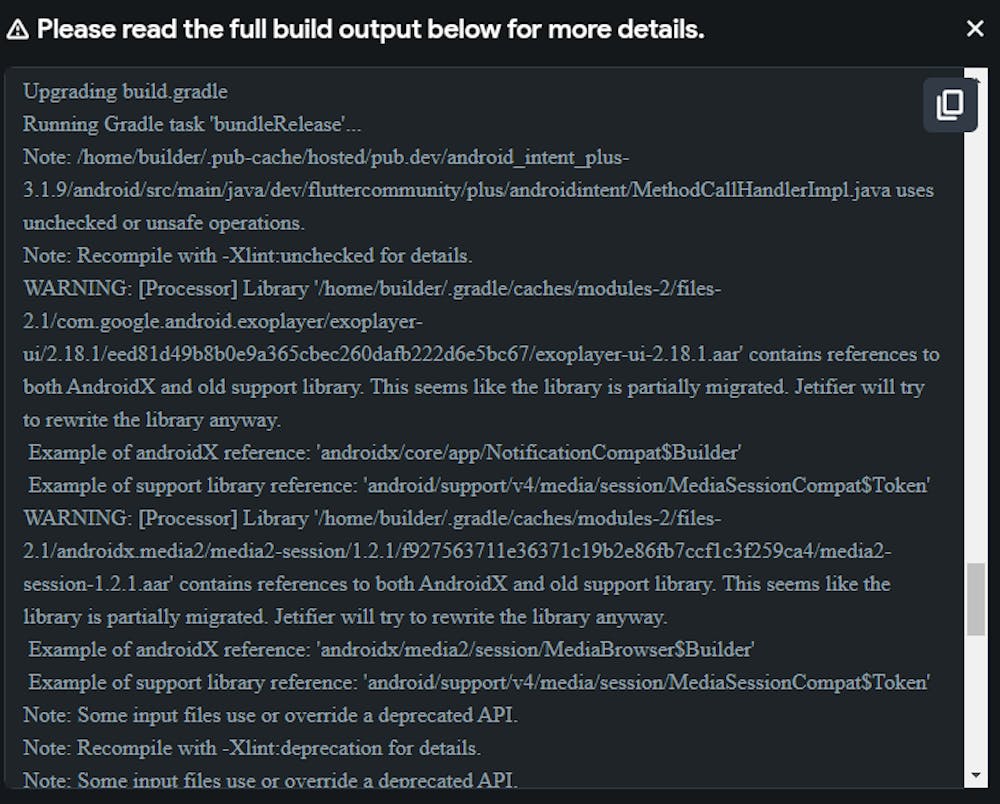1000x804 pixels.
Task: Click the media2-session f927563711e3 path line
Action: [x=457, y=551]
